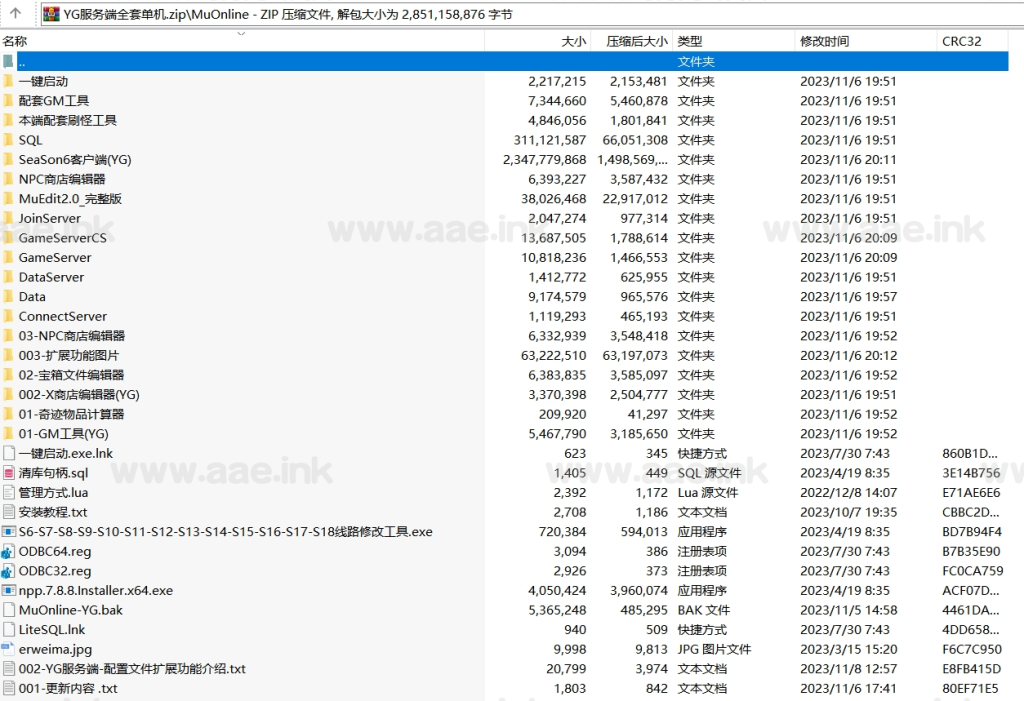Click the WinRAR archive icon in address bar
The height and width of the screenshot is (701, 1024).
50,14
